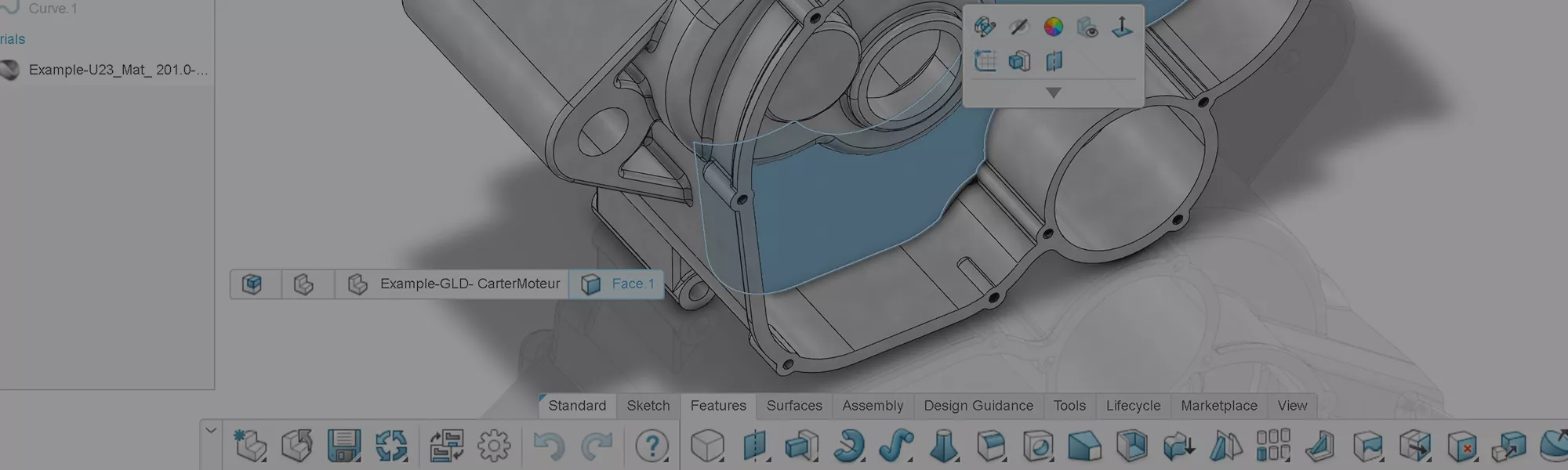Click the first breadcrumb cube icon

(252, 284)
